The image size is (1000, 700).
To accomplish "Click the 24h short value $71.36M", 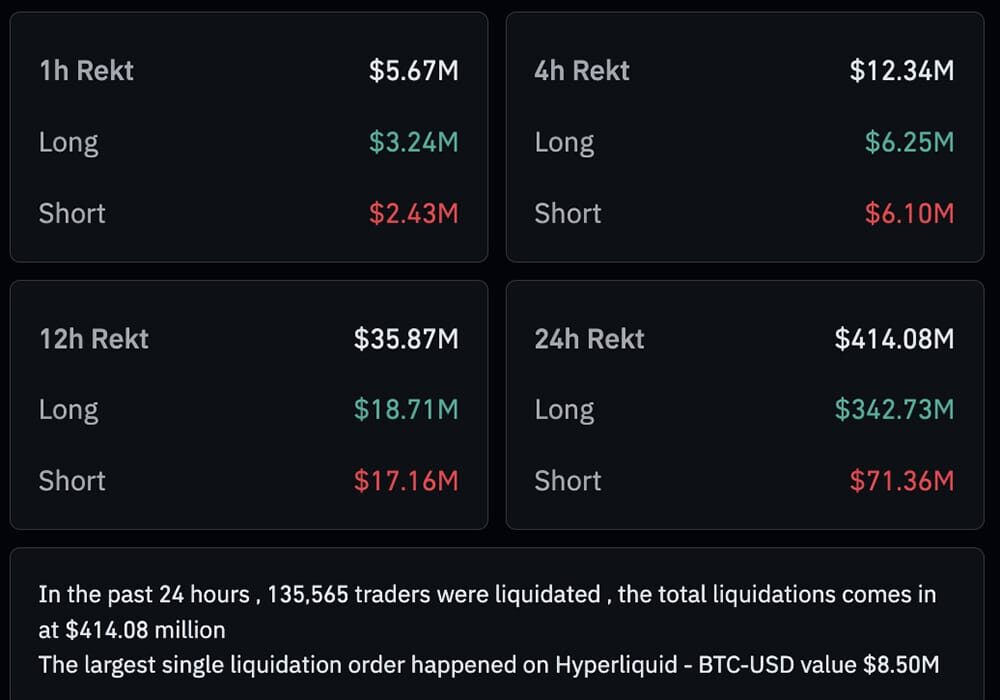I will coord(901,481).
